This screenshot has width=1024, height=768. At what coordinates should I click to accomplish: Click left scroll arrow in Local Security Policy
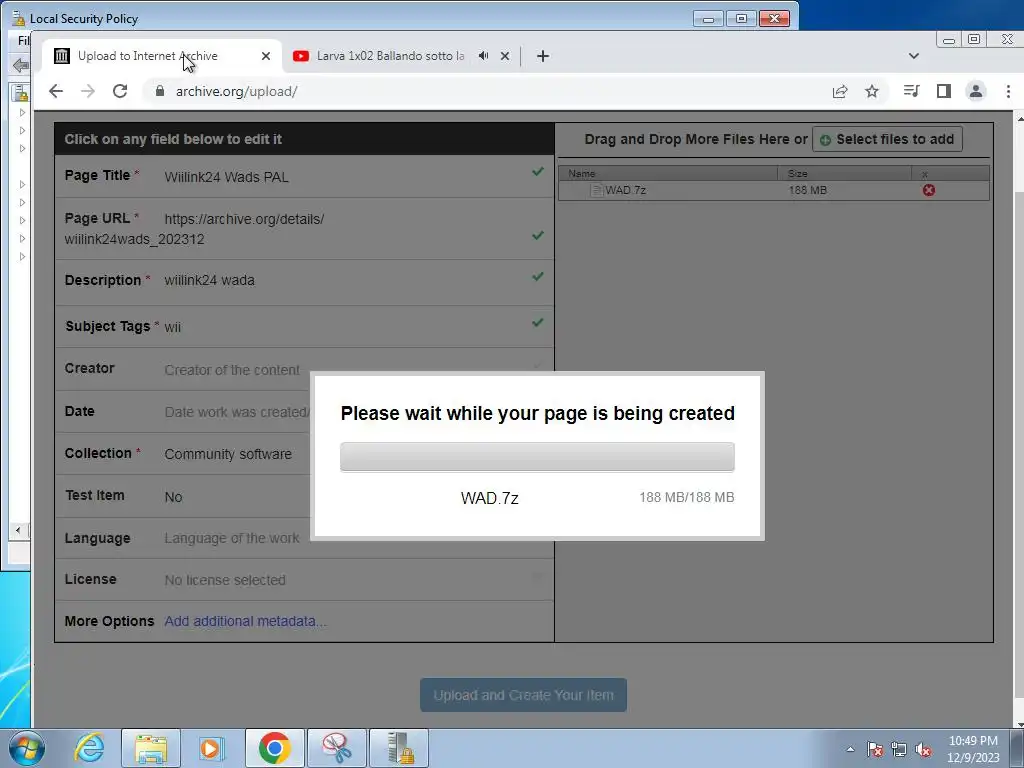18,530
